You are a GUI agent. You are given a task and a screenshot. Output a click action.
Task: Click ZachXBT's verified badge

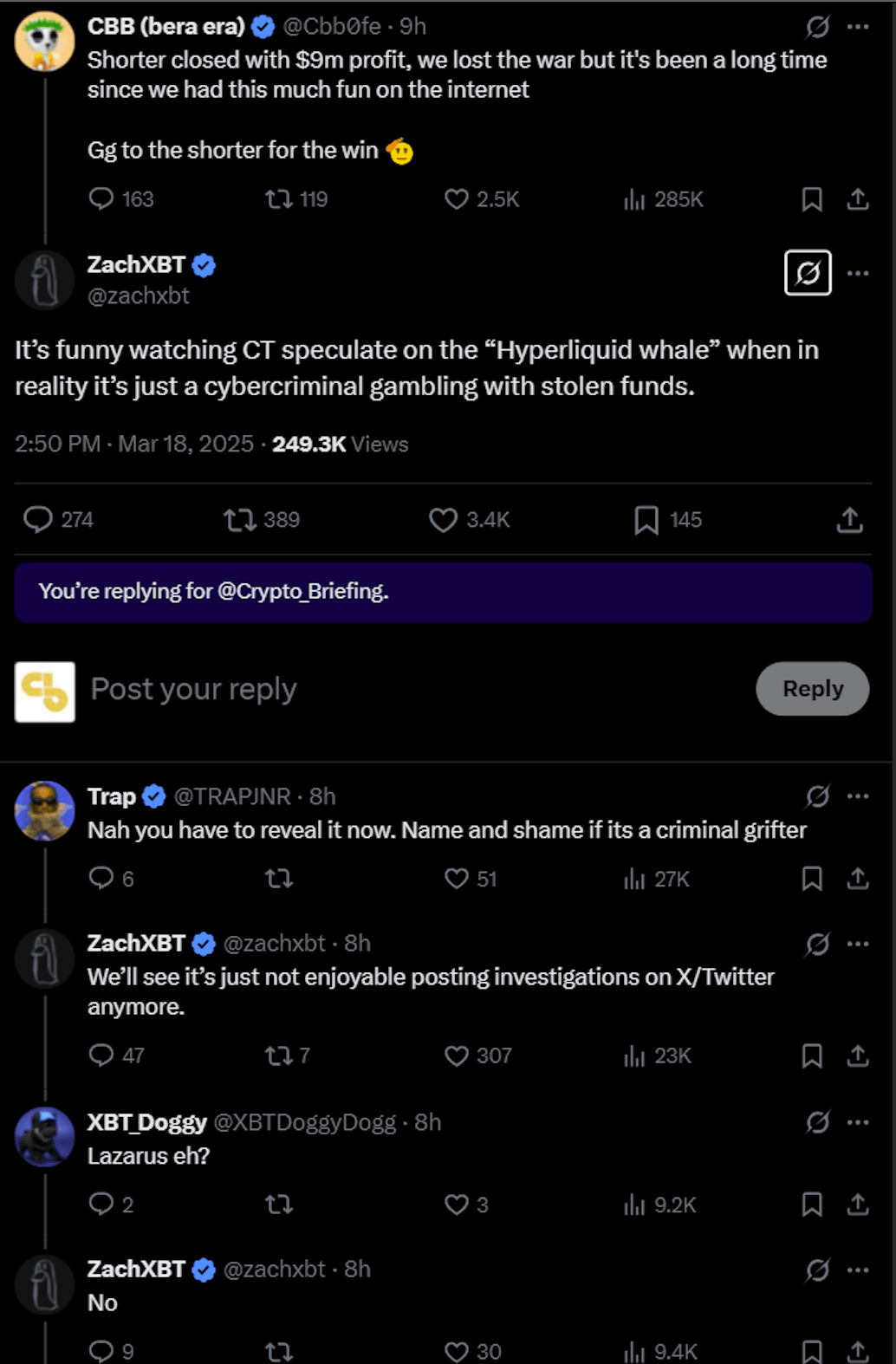point(205,266)
